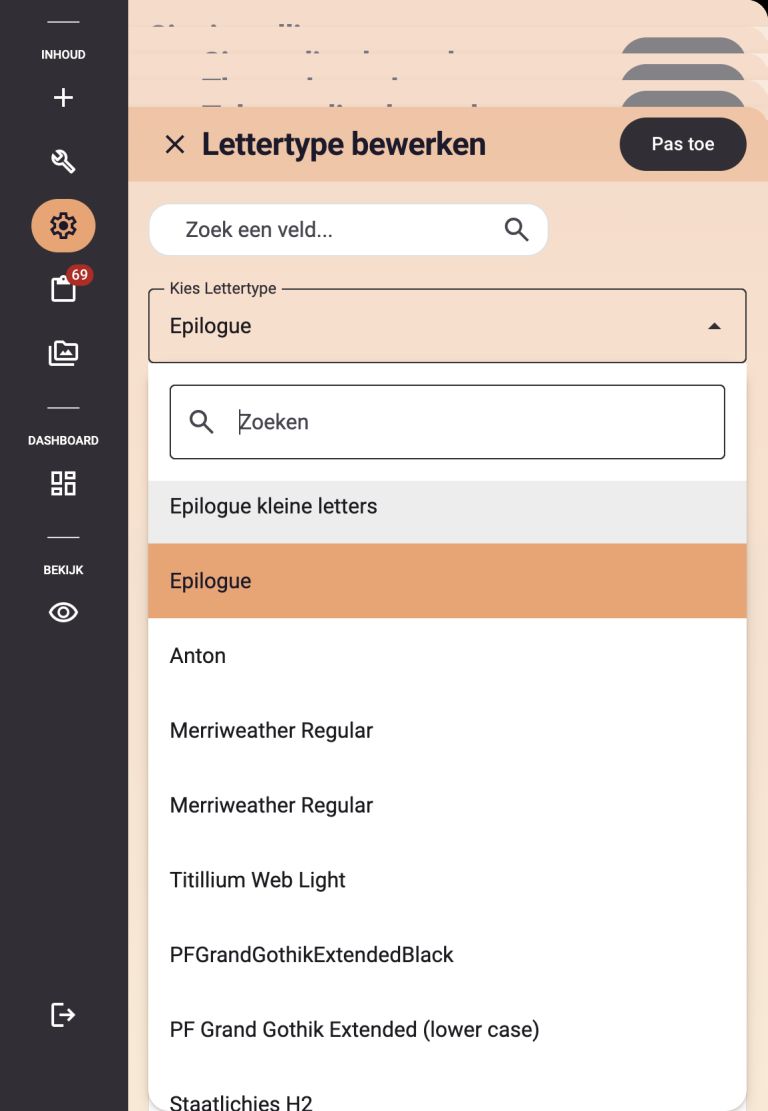Open the clipboard icon with 69 badge

[x=63, y=289]
